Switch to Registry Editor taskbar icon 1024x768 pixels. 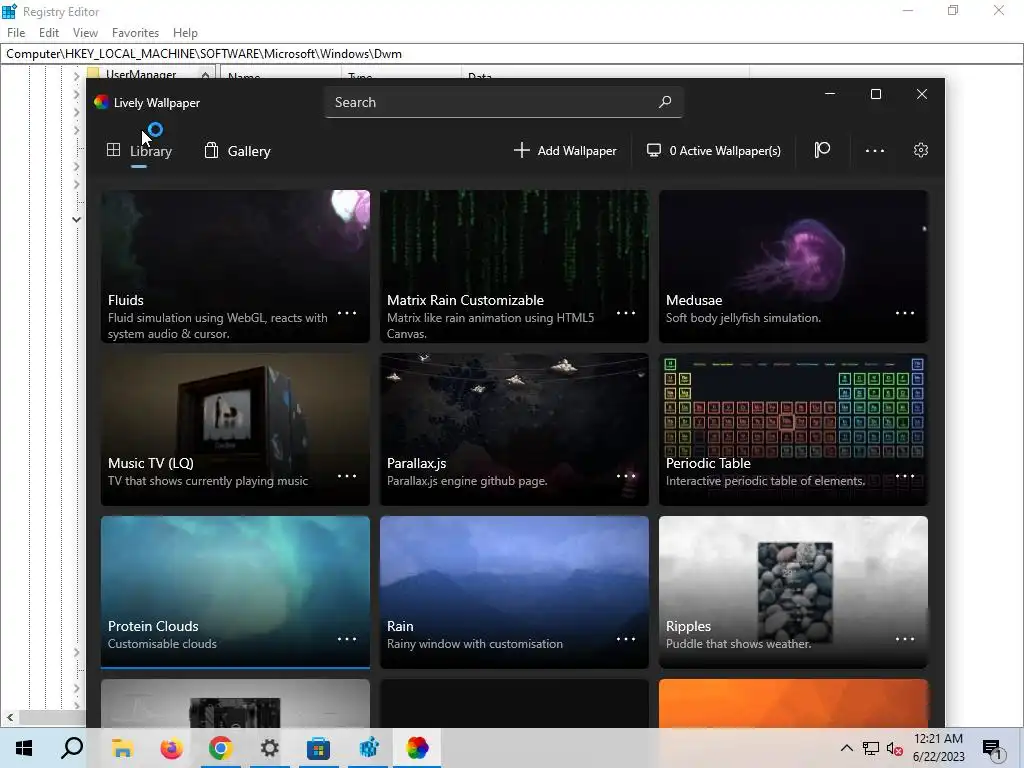(368, 748)
